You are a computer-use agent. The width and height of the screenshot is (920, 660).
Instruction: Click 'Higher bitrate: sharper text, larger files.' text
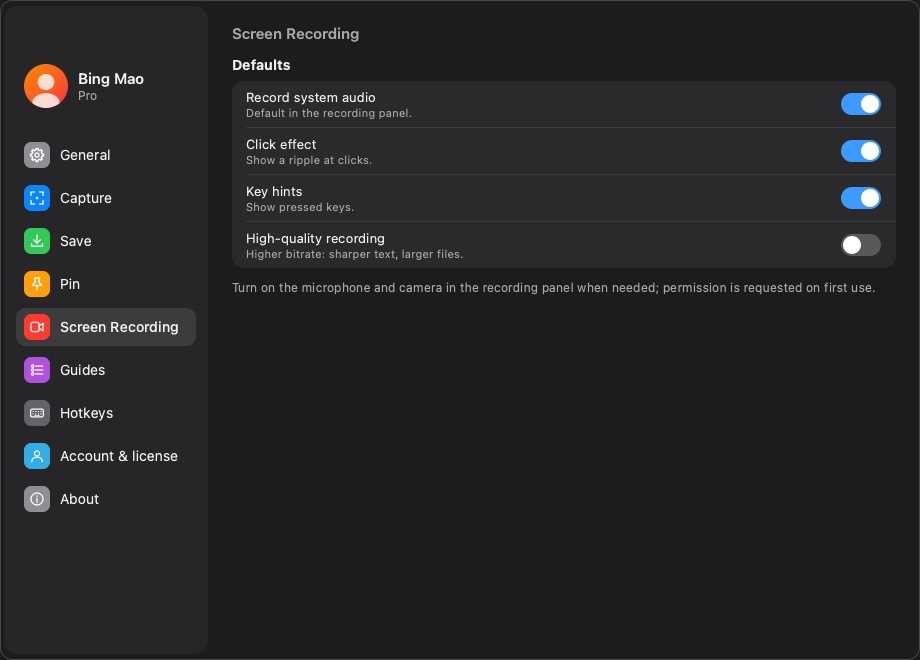(x=354, y=254)
